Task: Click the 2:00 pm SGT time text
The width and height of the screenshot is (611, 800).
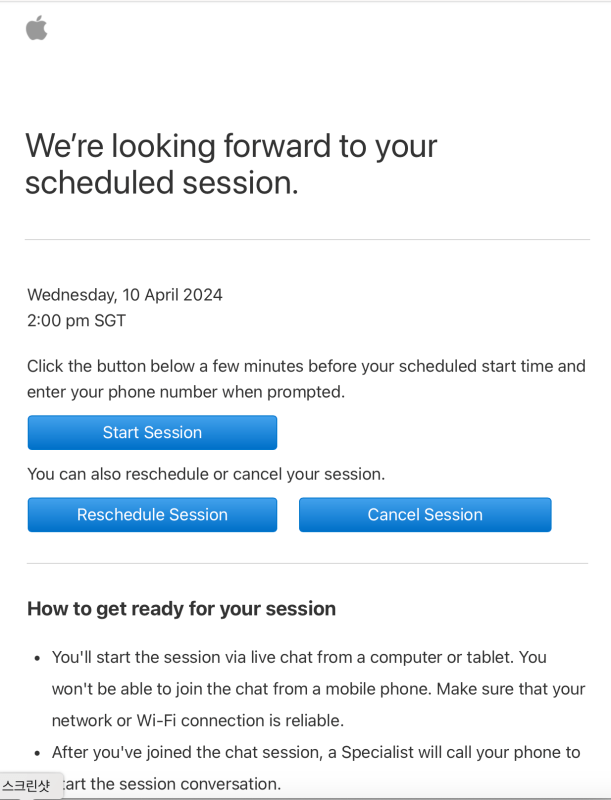Action: click(x=77, y=321)
